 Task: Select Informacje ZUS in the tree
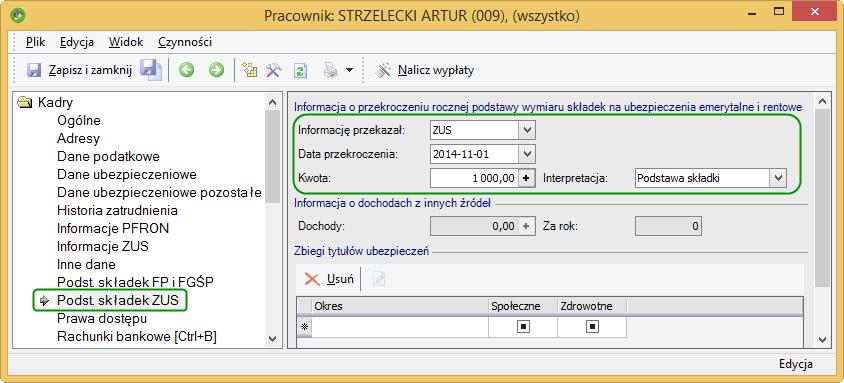(103, 246)
